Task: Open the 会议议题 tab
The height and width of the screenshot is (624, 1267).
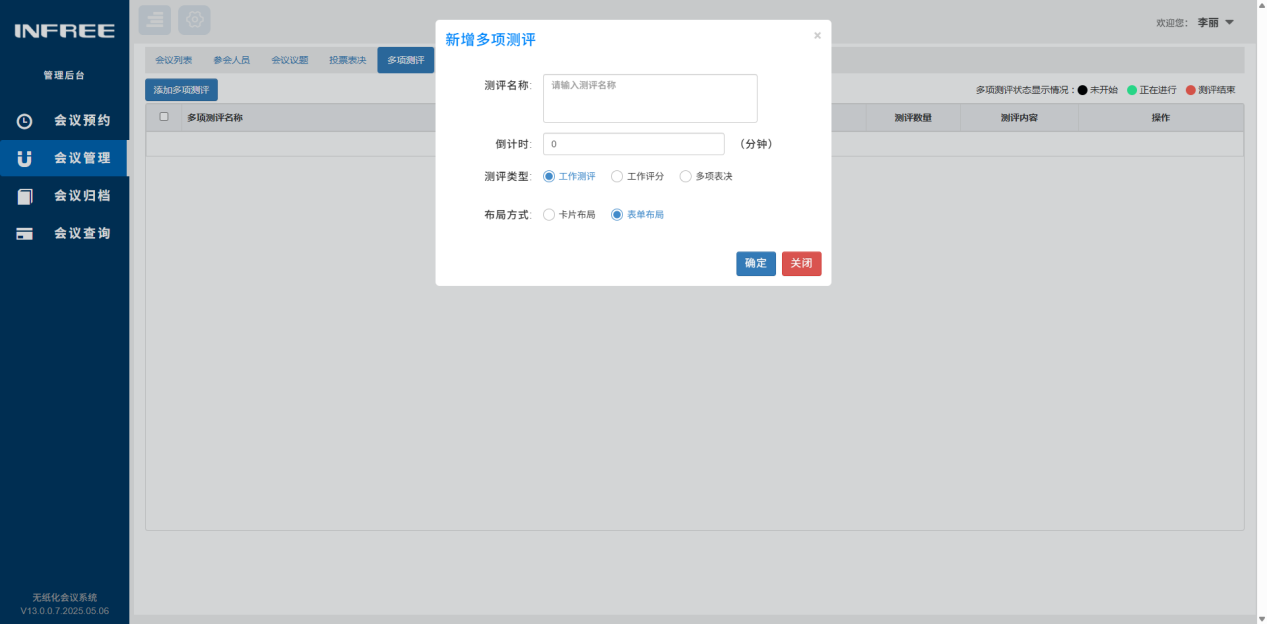Action: [290, 60]
